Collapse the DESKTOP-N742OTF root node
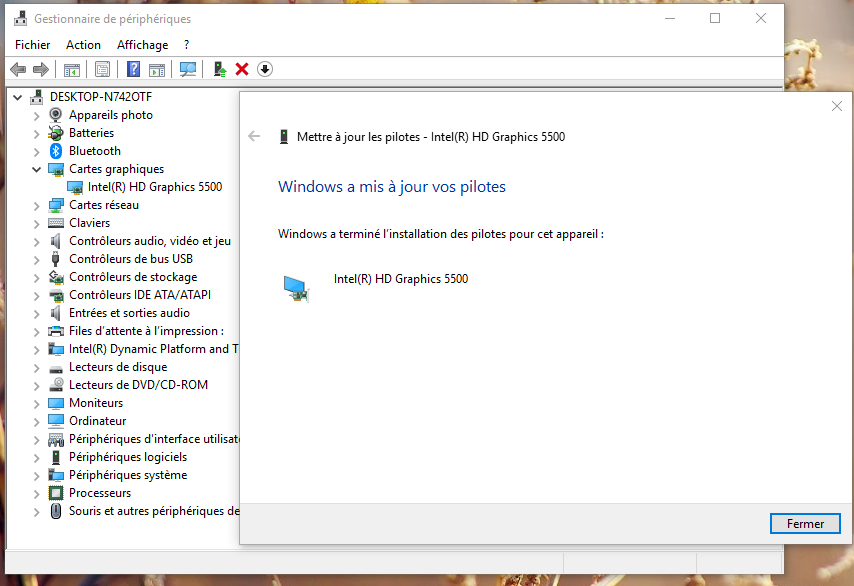Screen dimensions: 854x586 click(x=17, y=97)
